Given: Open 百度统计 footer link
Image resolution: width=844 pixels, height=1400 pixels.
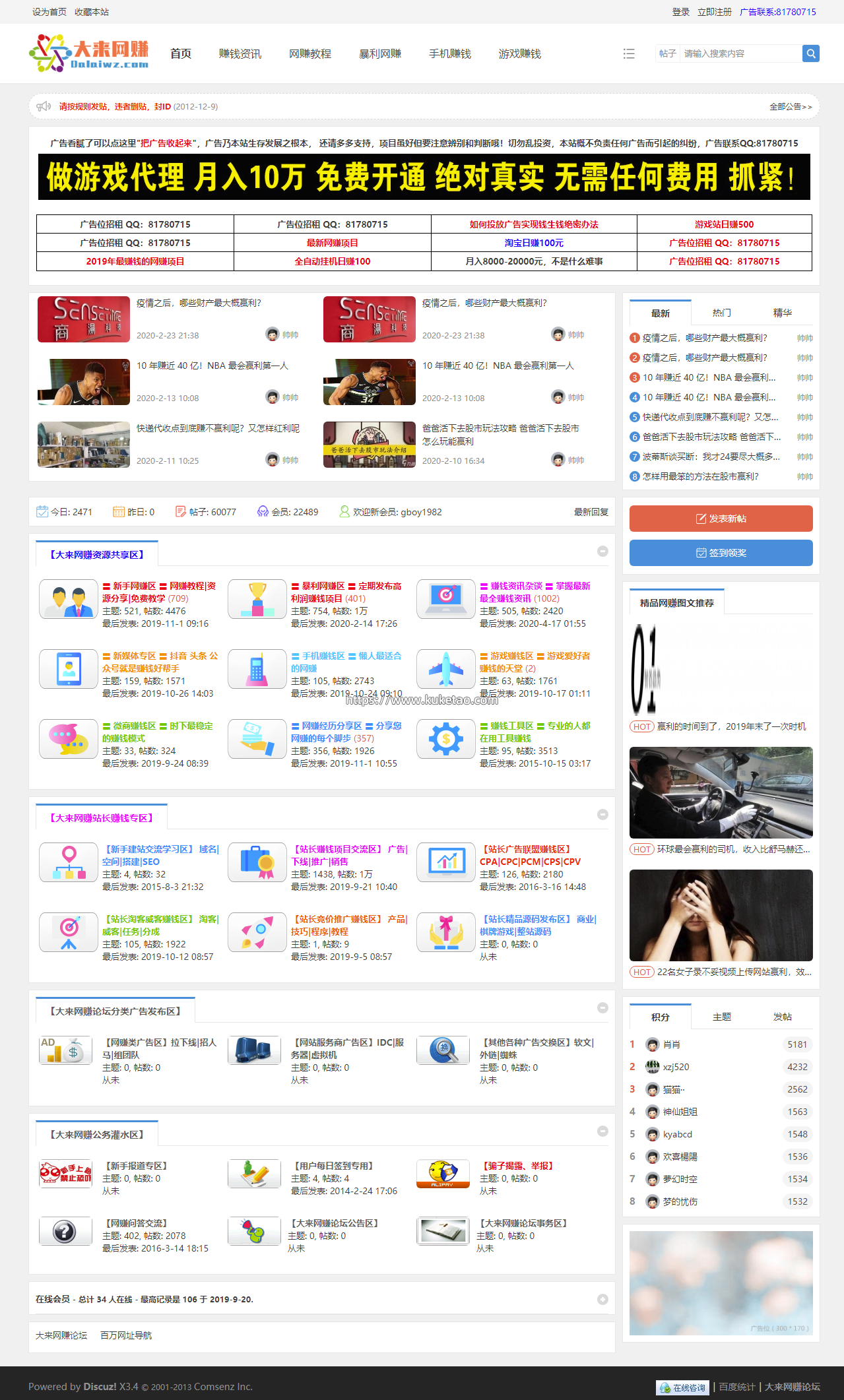Looking at the screenshot, I should pos(737,1387).
